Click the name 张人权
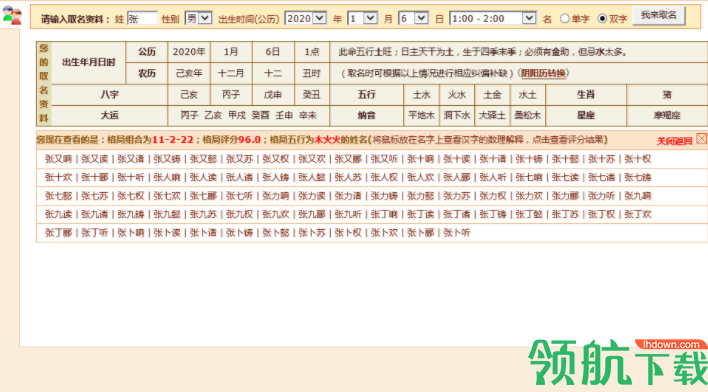Image resolution: width=708 pixels, height=392 pixels. (x=384, y=177)
